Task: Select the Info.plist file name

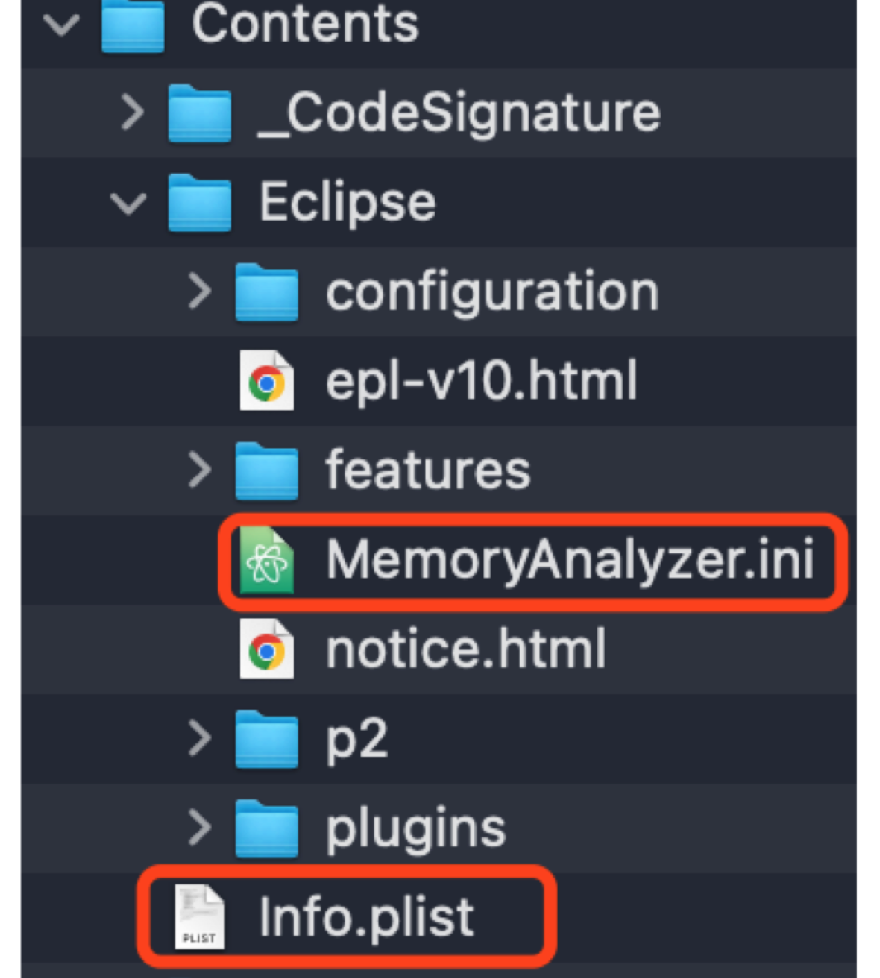Action: point(367,917)
